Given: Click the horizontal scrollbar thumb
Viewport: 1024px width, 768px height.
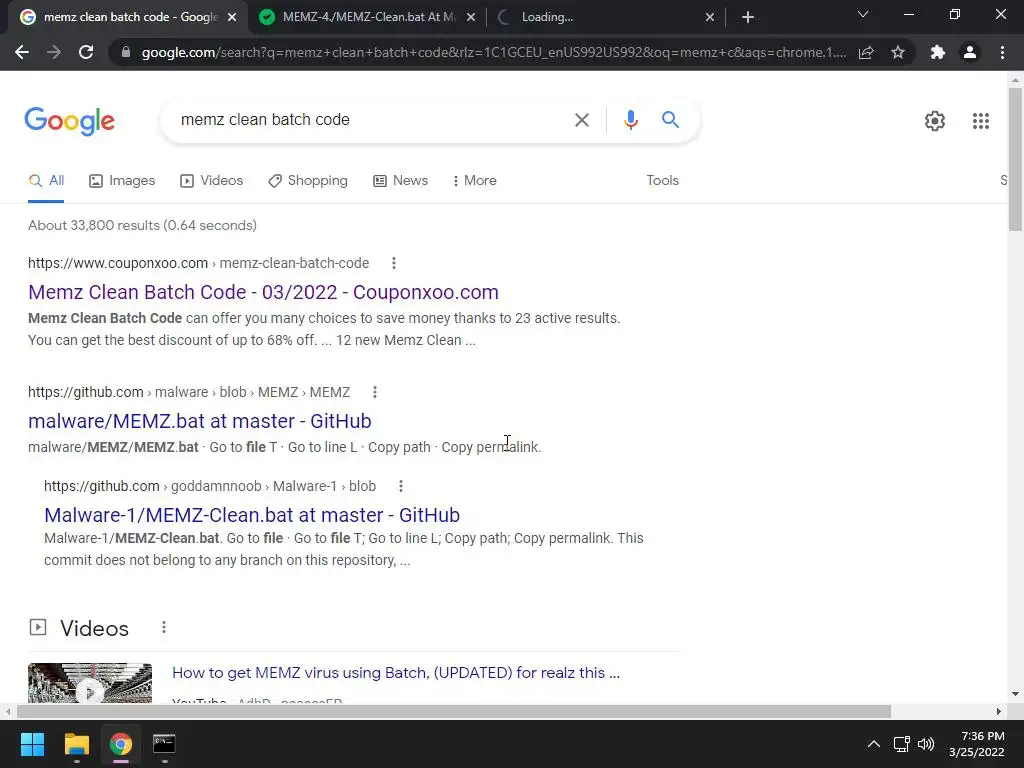Looking at the screenshot, I should [x=453, y=711].
